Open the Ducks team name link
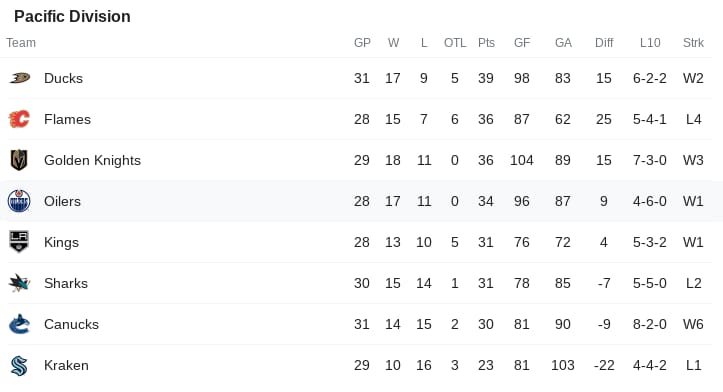This screenshot has width=723, height=392. (63, 78)
